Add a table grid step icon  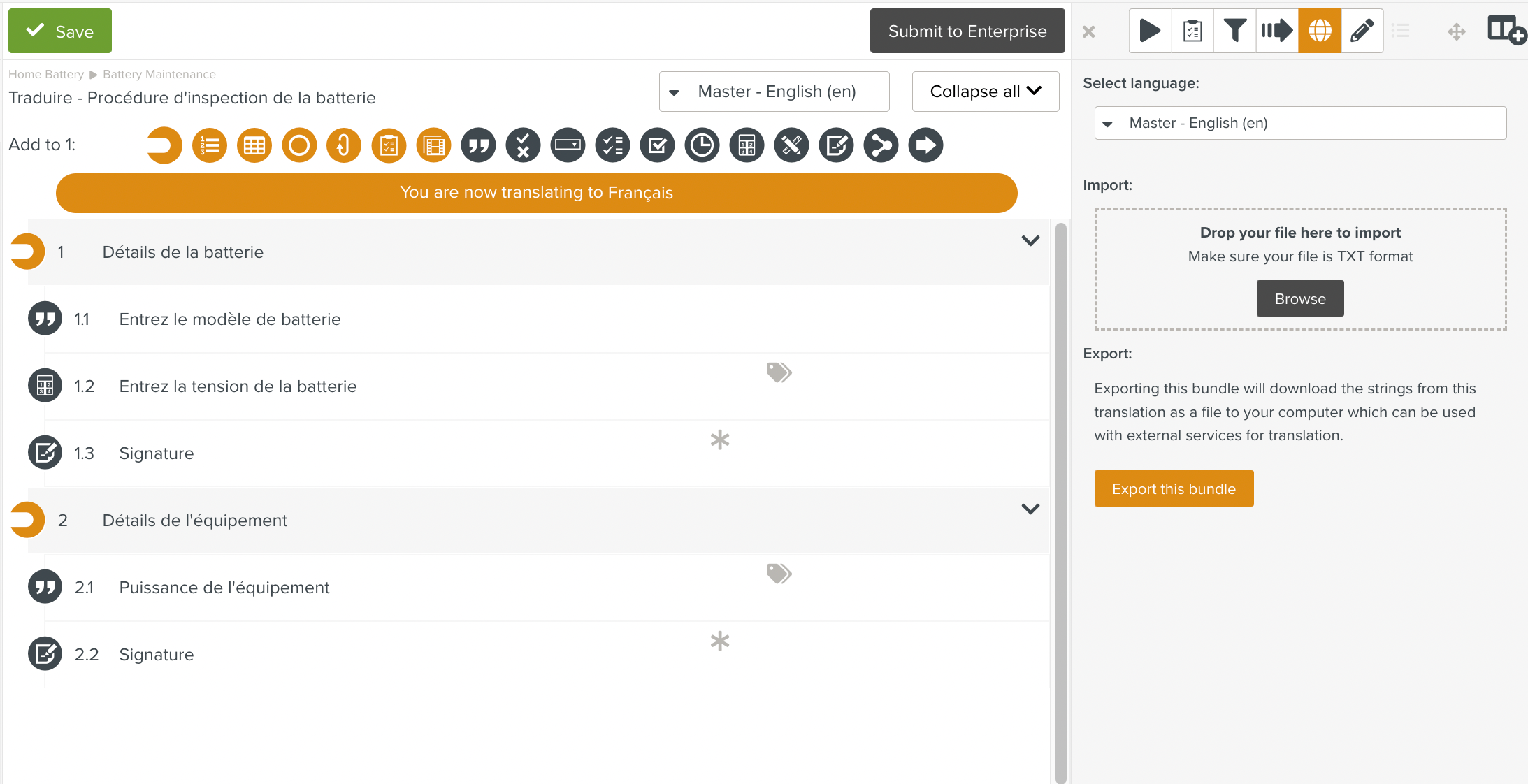coord(254,145)
